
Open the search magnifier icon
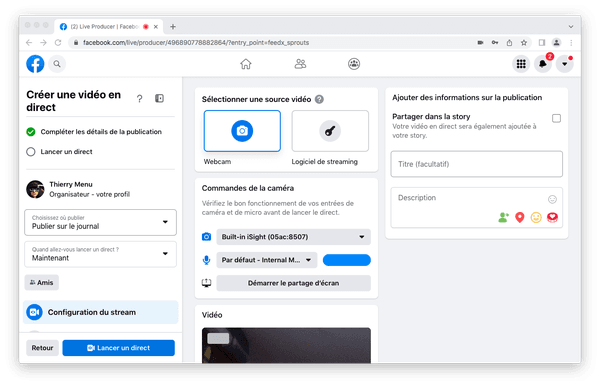pos(57,64)
